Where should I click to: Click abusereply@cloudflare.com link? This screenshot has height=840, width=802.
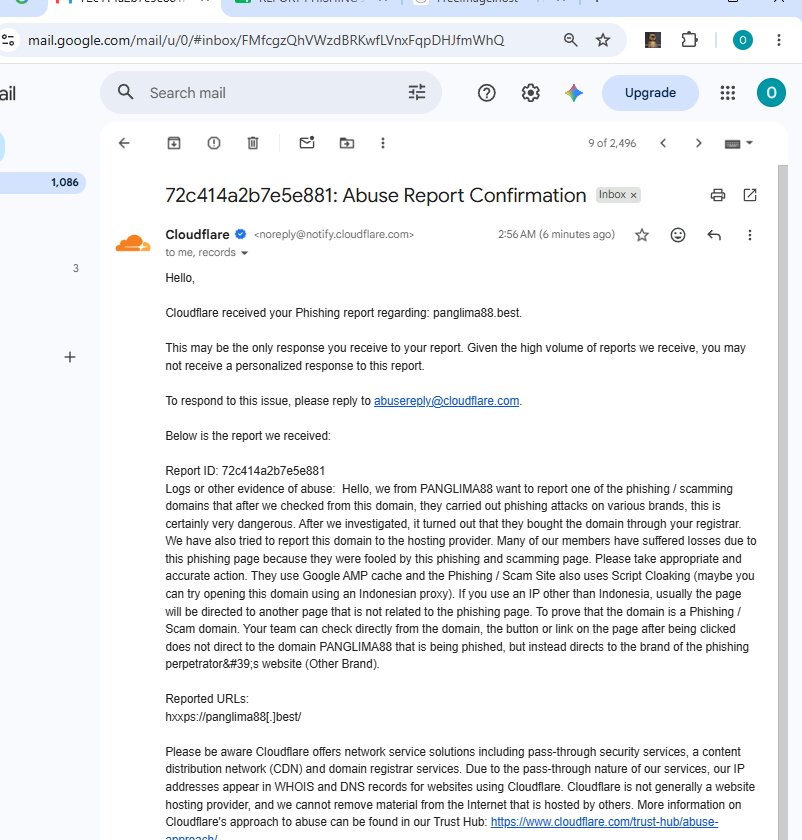[x=446, y=401]
